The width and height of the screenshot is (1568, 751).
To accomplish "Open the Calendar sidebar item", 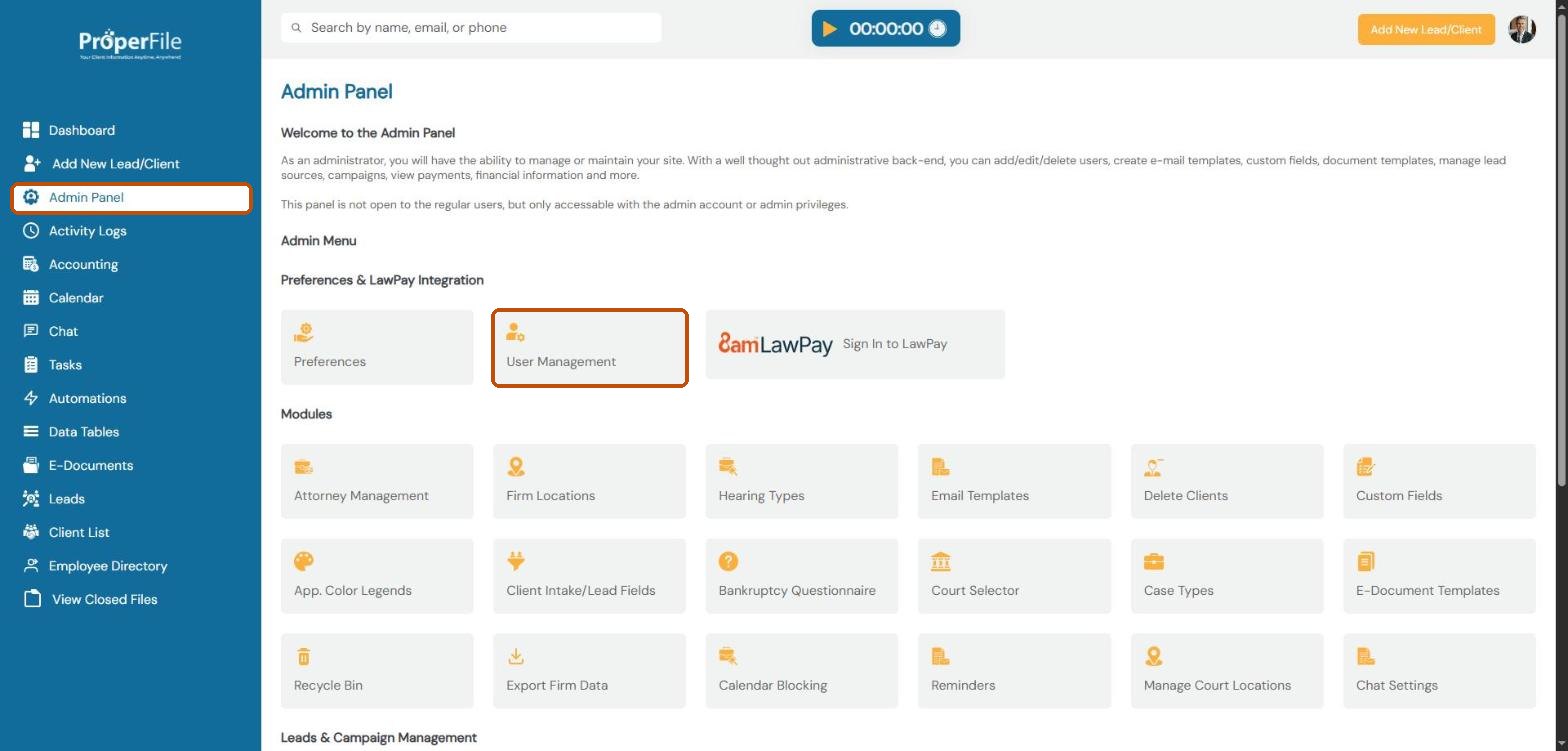I will tap(131, 298).
